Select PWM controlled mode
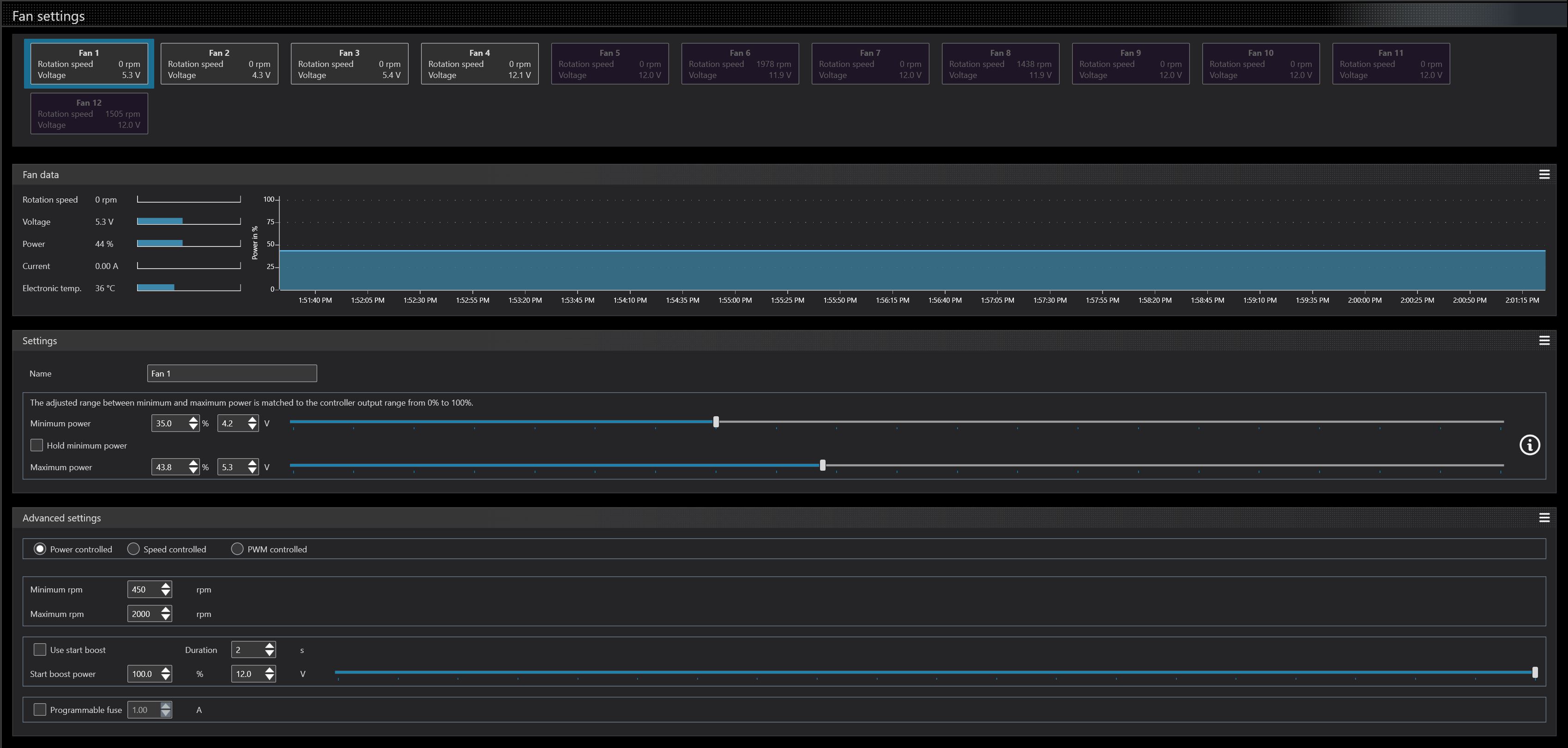Viewport: 1568px width, 748px height. tap(237, 549)
